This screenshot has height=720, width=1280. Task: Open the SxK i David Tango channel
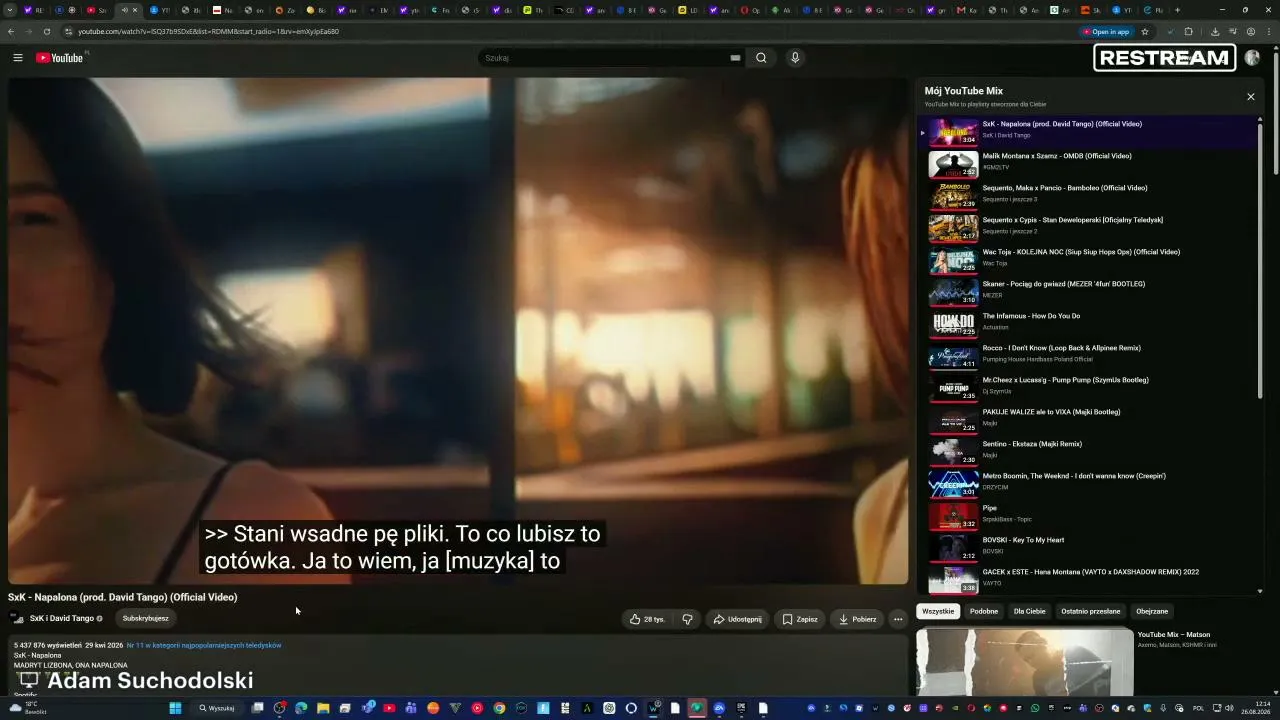62,619
